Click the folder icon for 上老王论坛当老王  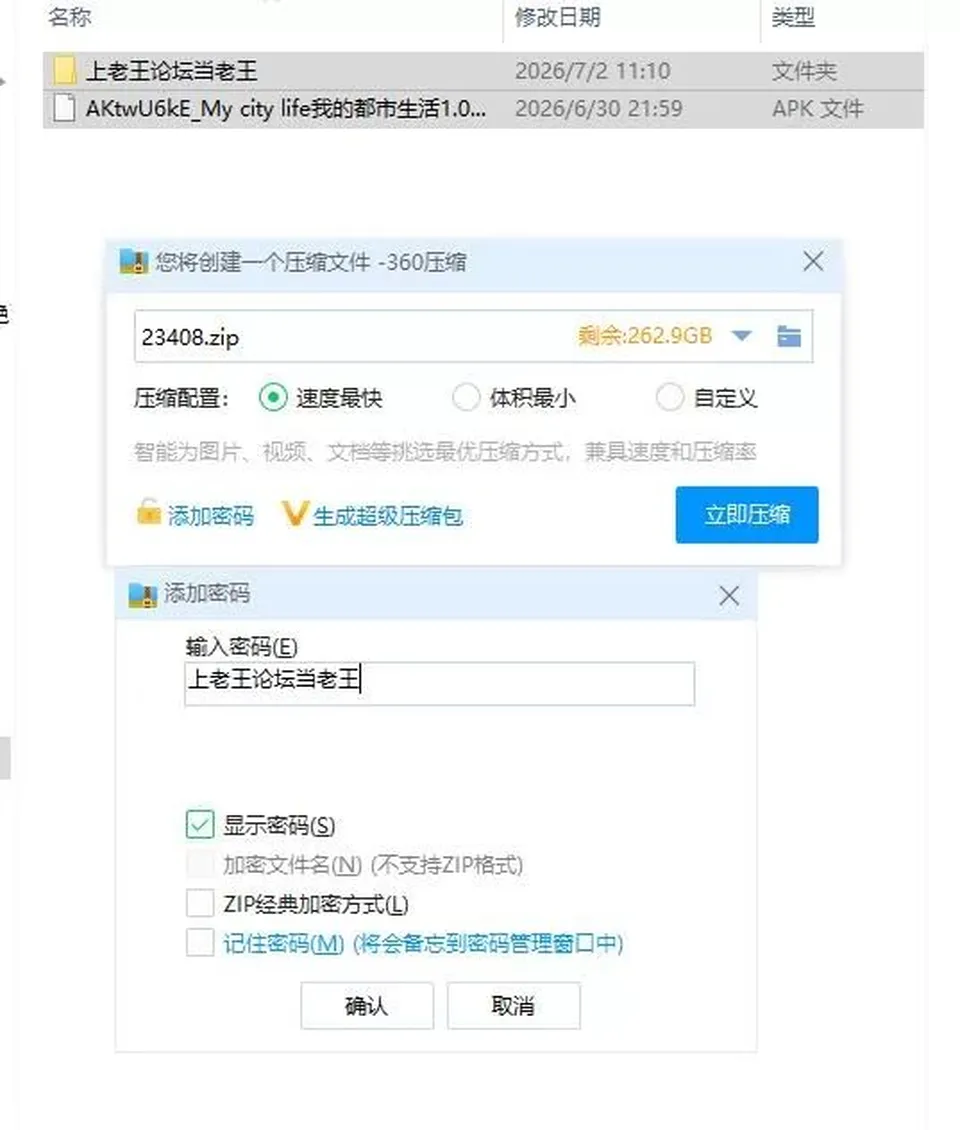(64, 71)
